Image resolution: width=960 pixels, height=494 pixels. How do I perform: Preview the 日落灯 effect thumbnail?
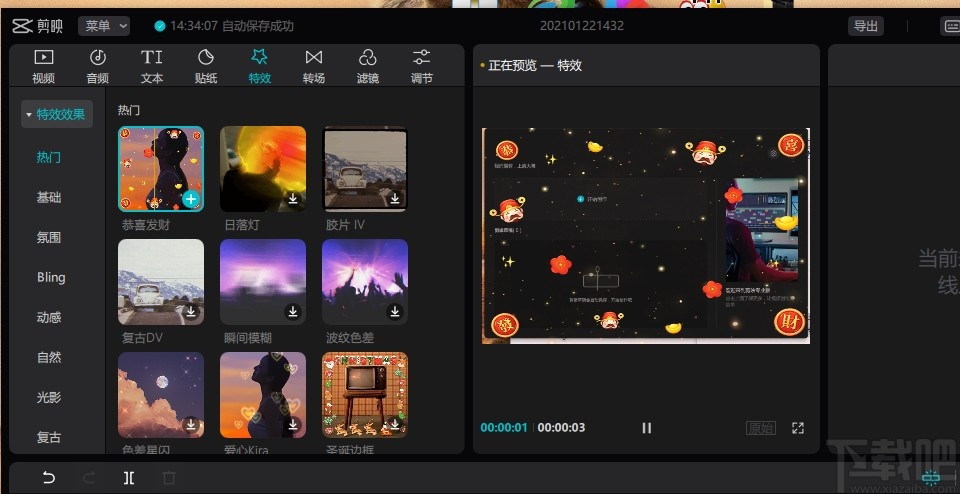pyautogui.click(x=263, y=169)
